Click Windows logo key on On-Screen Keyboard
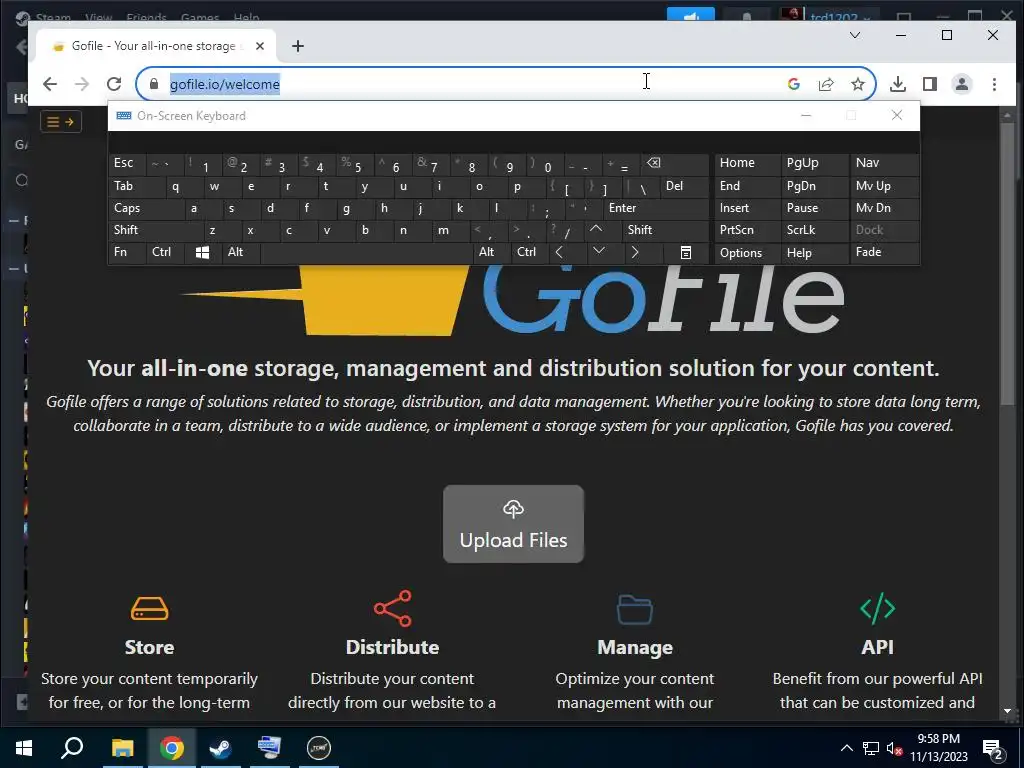 (202, 253)
